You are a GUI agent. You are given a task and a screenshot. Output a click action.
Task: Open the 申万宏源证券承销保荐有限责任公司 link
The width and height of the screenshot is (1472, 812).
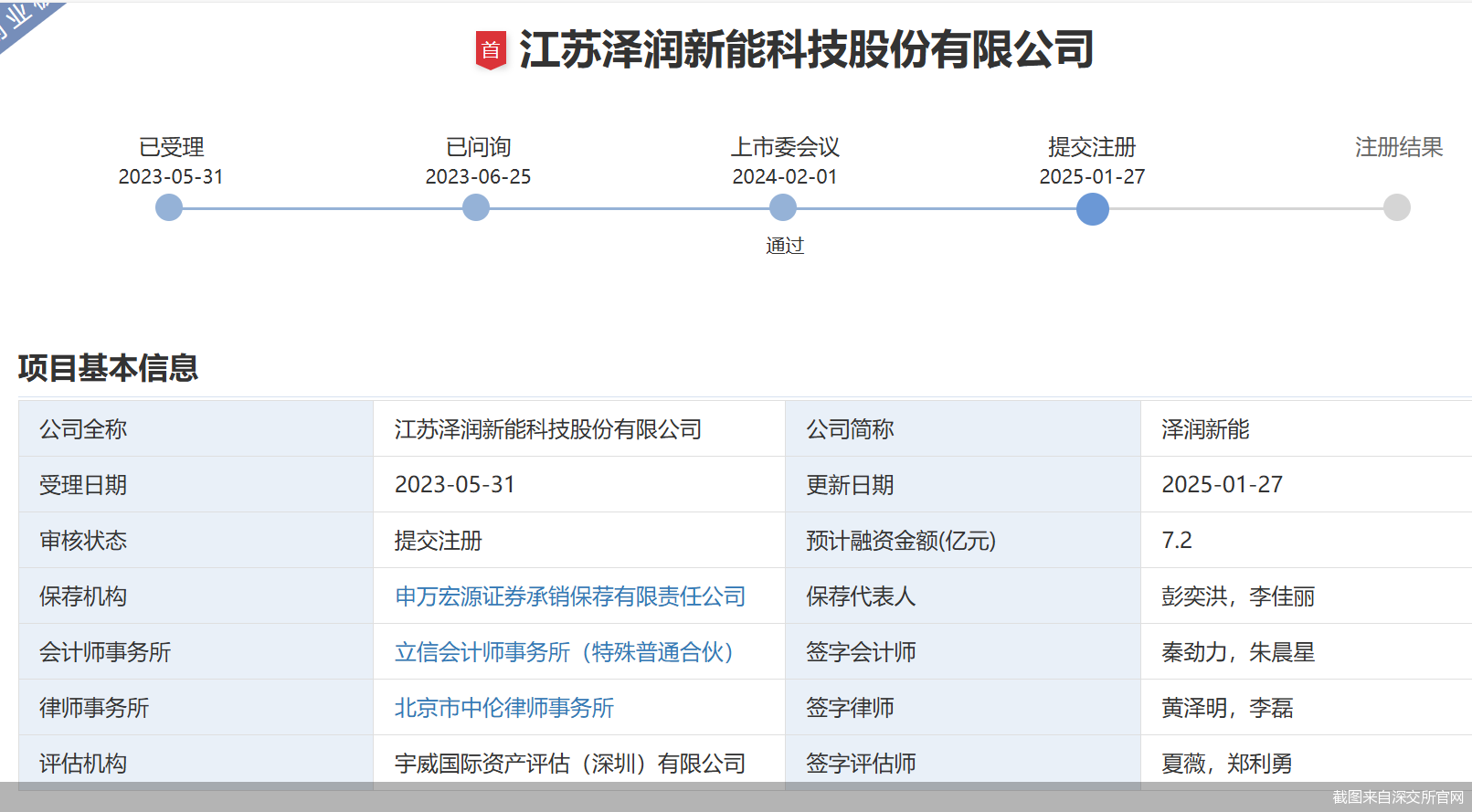coord(570,596)
